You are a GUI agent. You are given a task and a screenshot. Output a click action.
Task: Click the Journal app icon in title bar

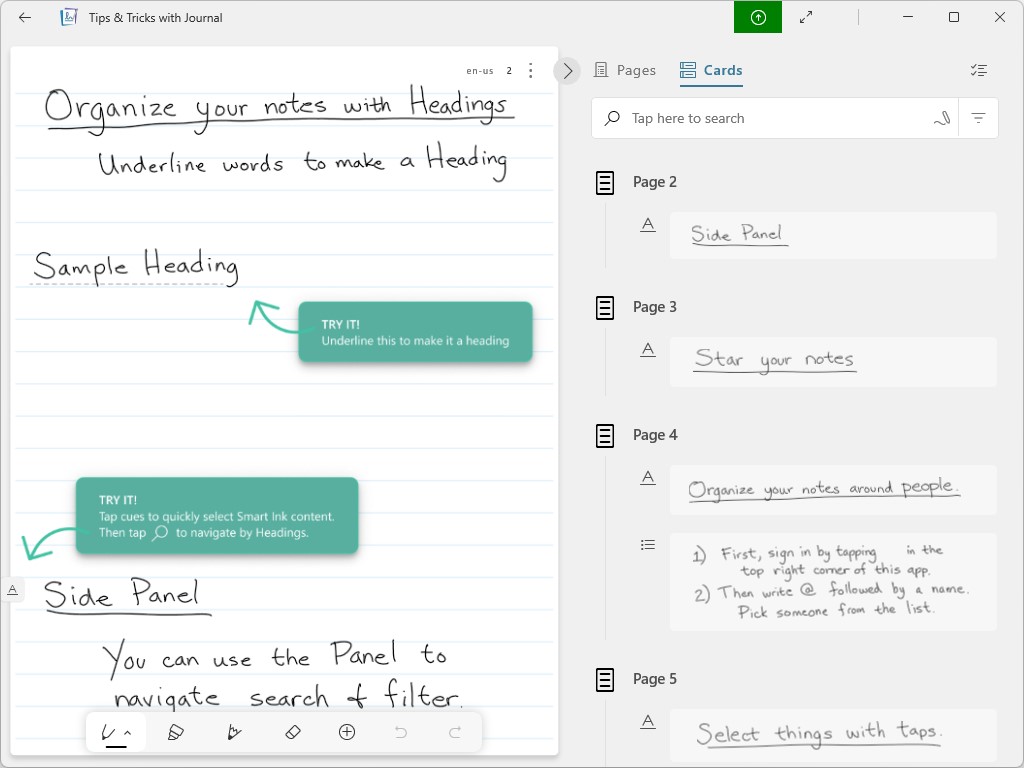pyautogui.click(x=69, y=18)
